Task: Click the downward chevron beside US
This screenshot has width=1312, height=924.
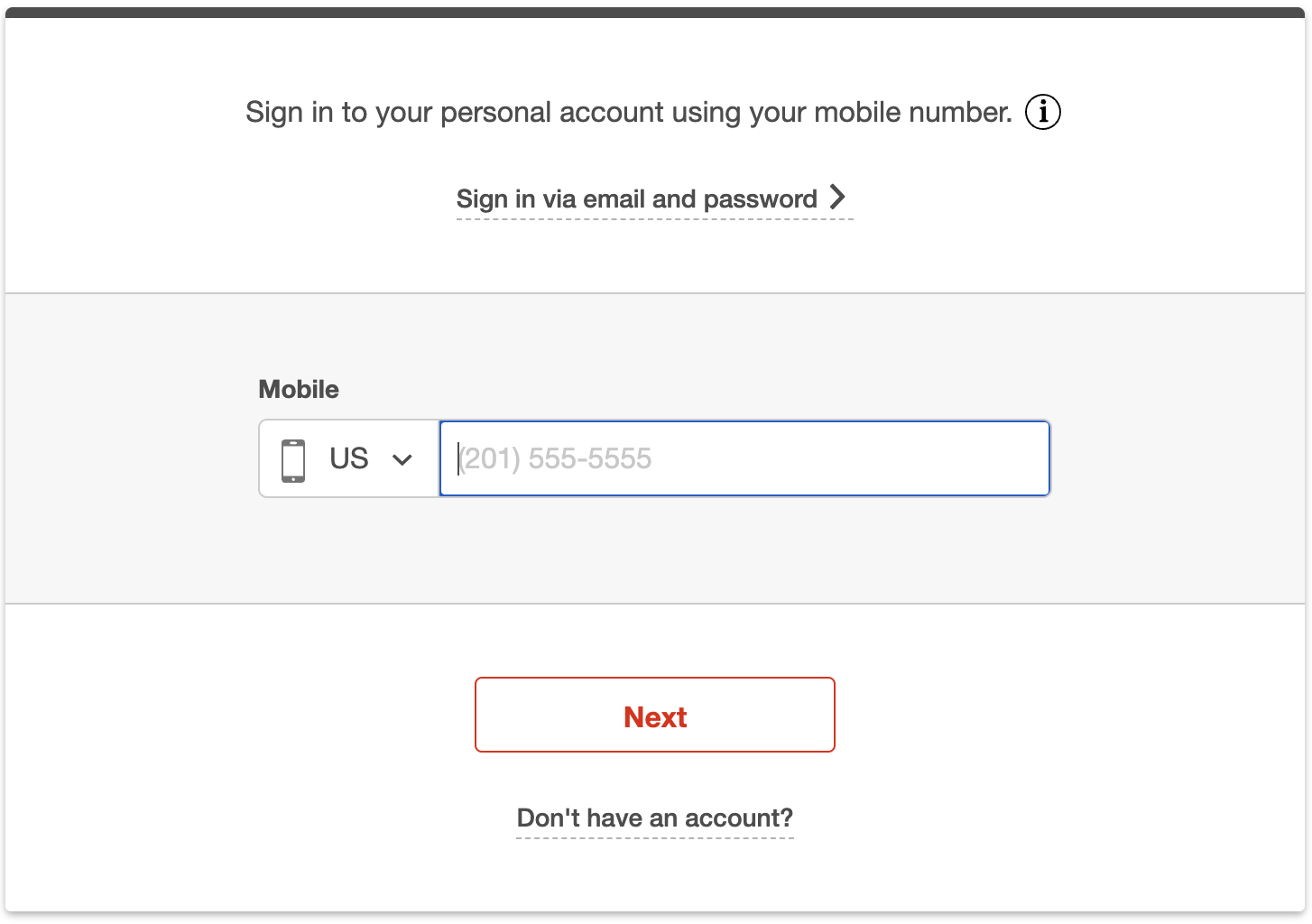Action: tap(401, 459)
